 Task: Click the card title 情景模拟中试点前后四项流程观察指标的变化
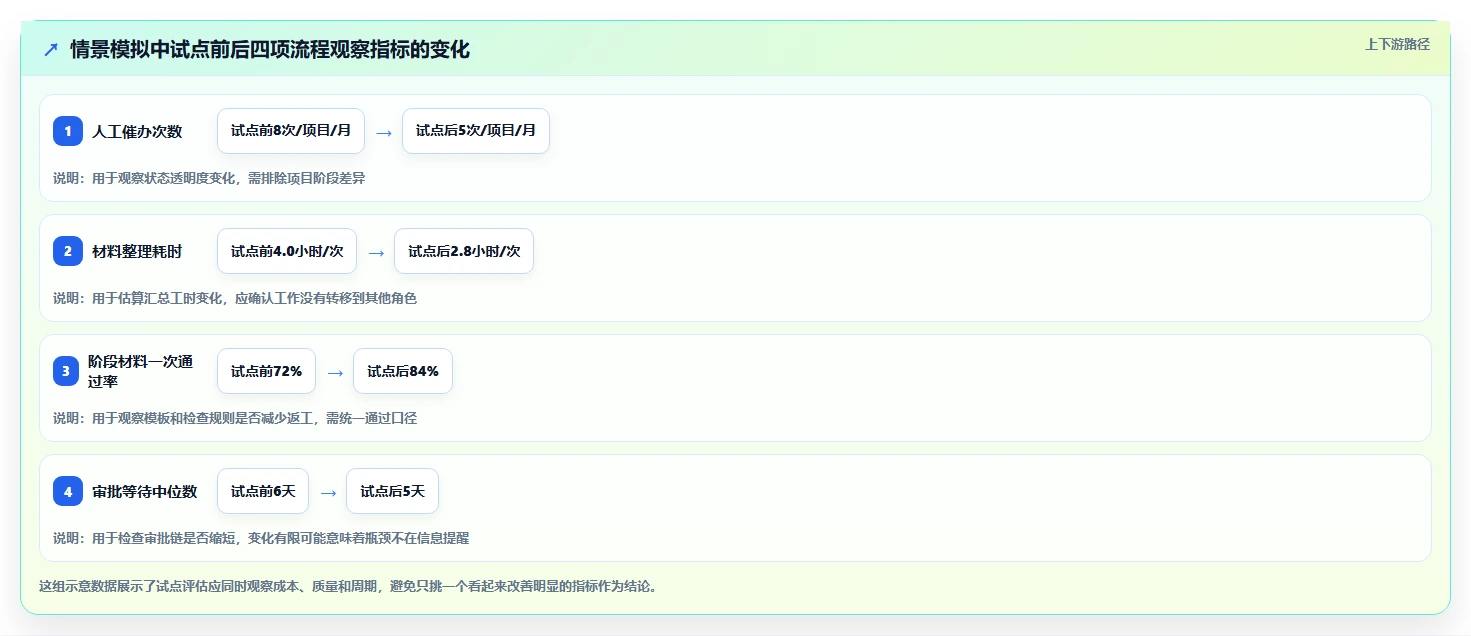[x=270, y=49]
